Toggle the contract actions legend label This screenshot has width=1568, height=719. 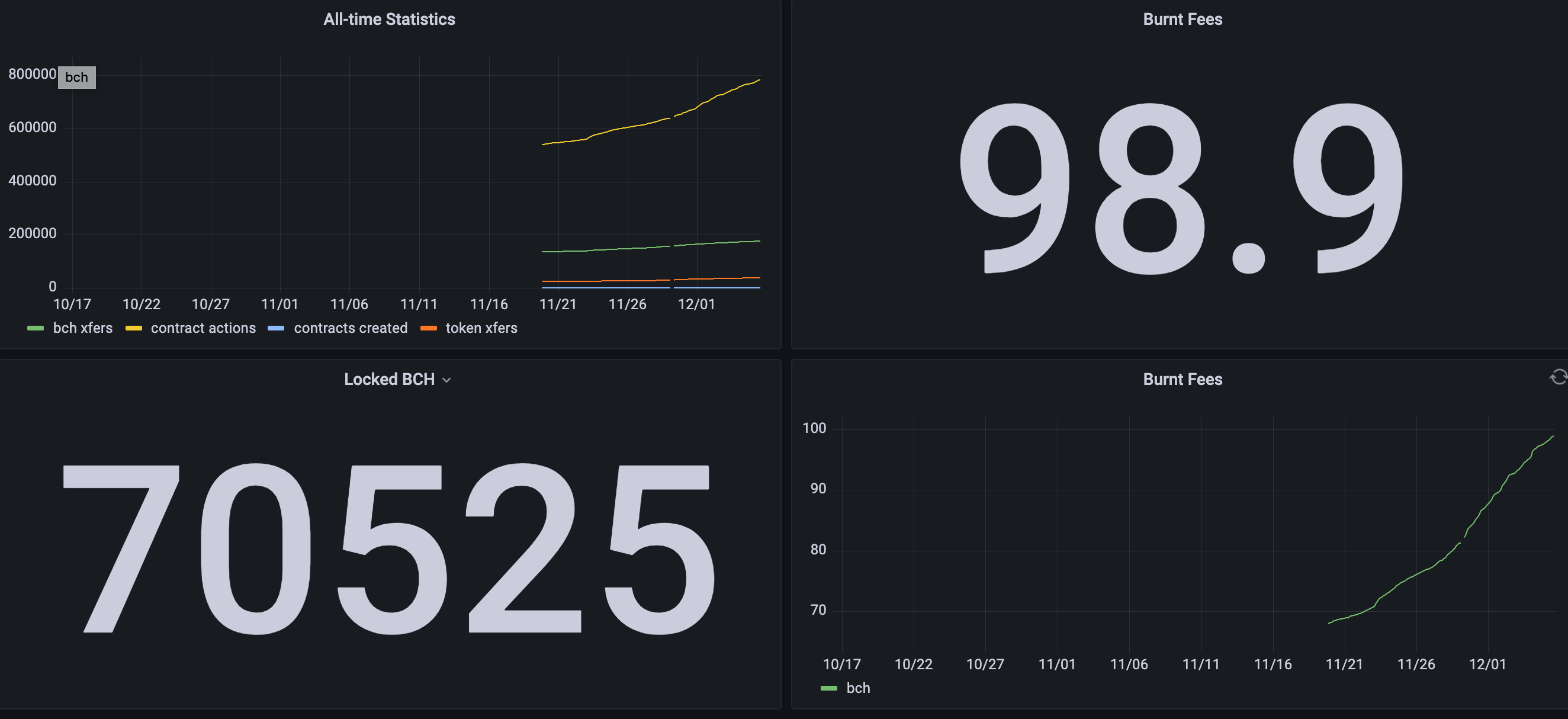pos(203,328)
